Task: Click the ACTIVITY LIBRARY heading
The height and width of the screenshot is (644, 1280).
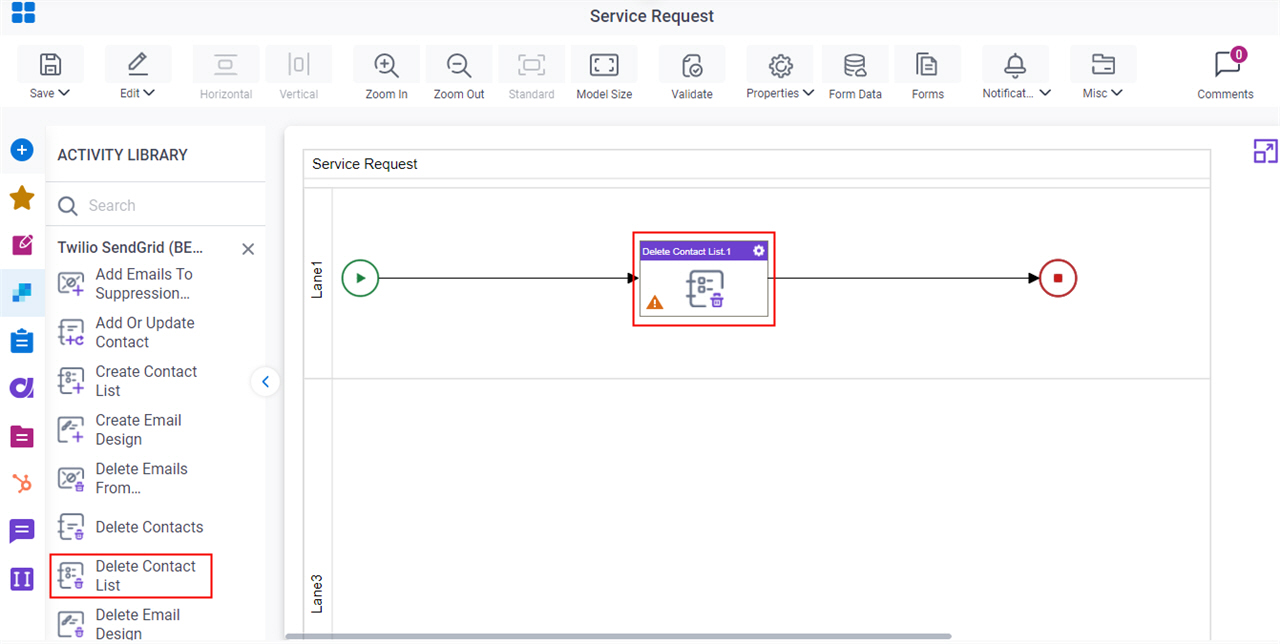Action: click(122, 155)
